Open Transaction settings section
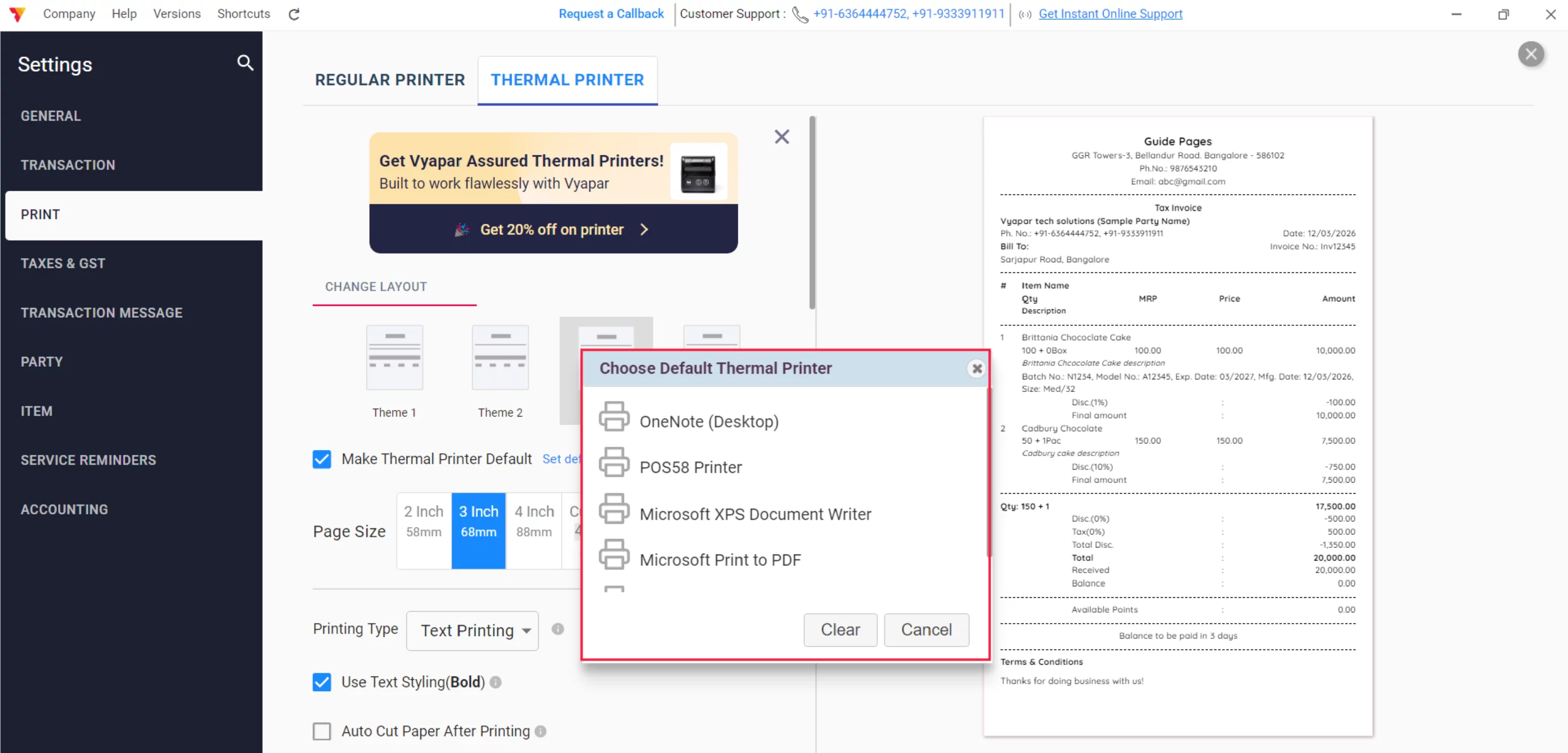This screenshot has width=1568, height=753. pos(131,165)
